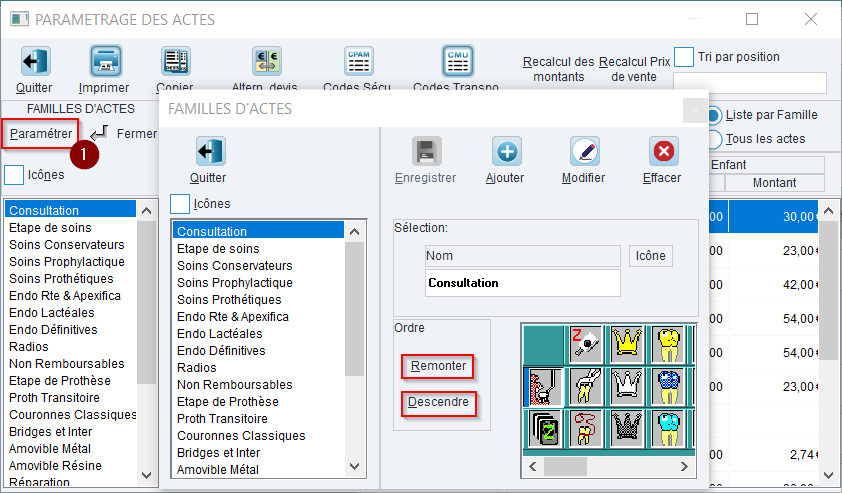The height and width of the screenshot is (493, 842).
Task: Click the icon grid horizontal scrollbar thumb
Action: [565, 467]
